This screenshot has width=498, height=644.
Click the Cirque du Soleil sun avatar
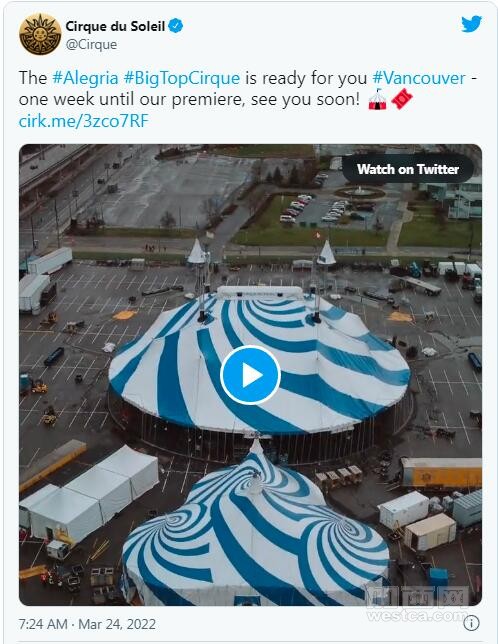pyautogui.click(x=40, y=34)
